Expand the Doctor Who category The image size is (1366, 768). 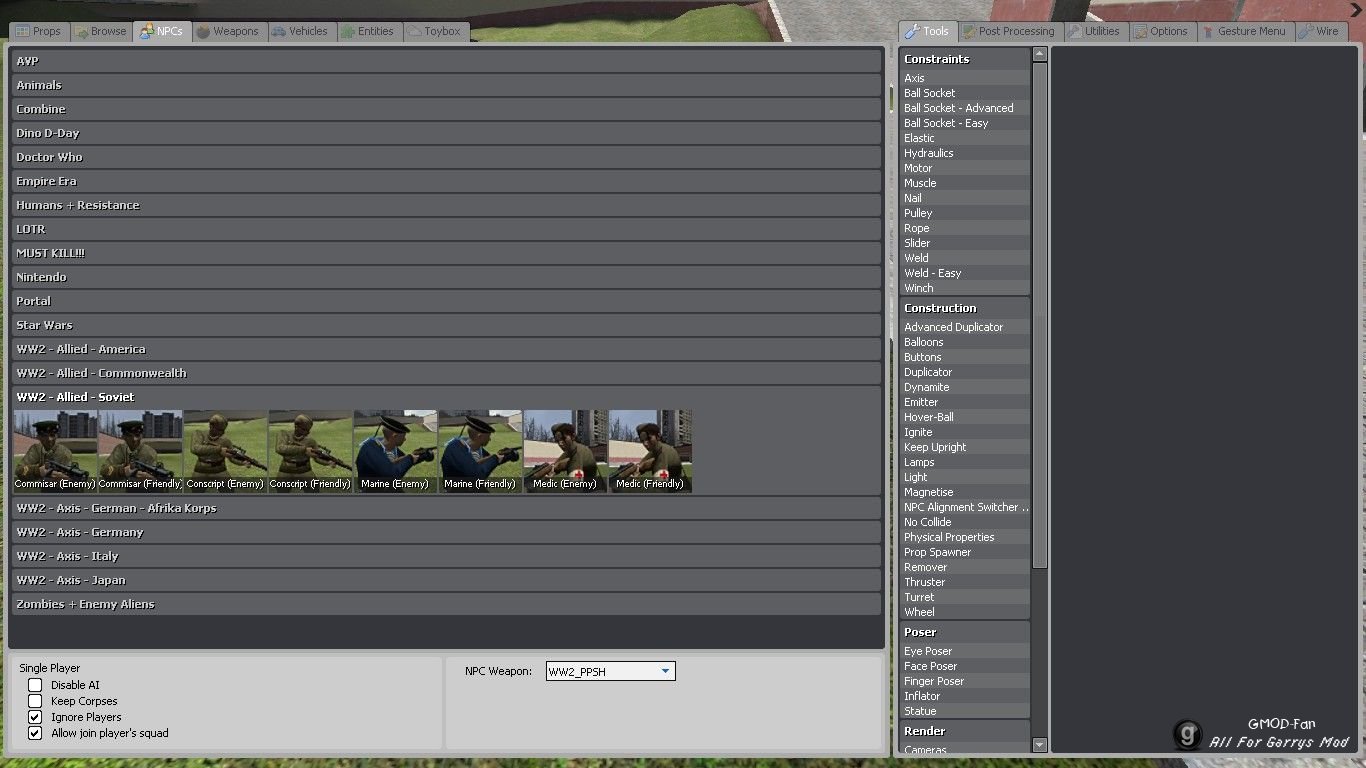pos(446,157)
